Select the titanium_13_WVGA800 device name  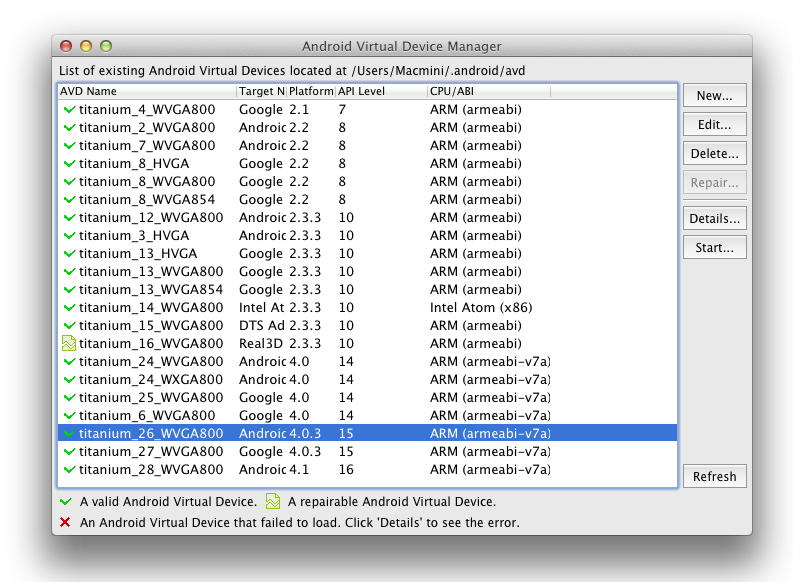[x=151, y=271]
